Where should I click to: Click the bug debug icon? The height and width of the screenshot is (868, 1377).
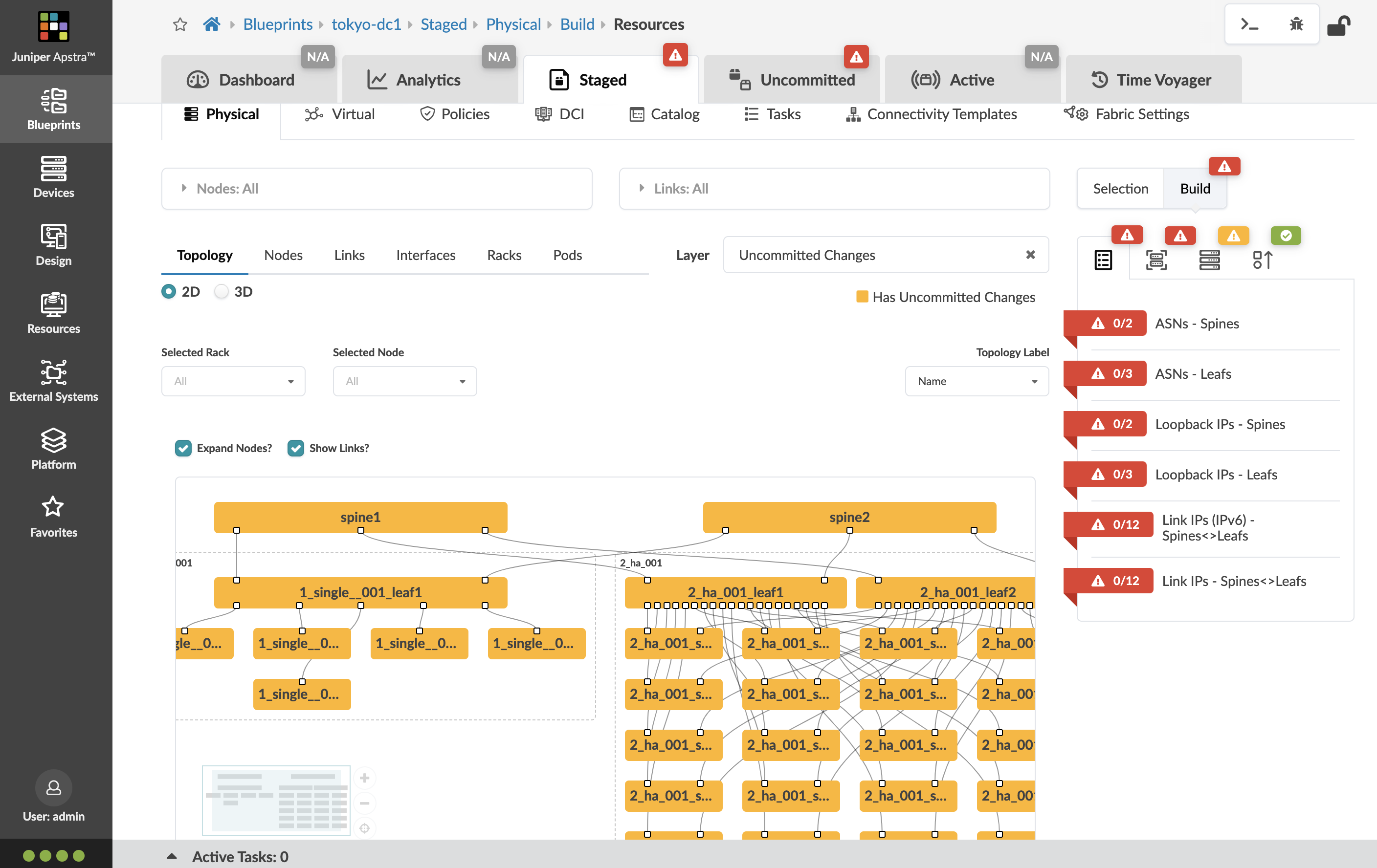click(1296, 24)
